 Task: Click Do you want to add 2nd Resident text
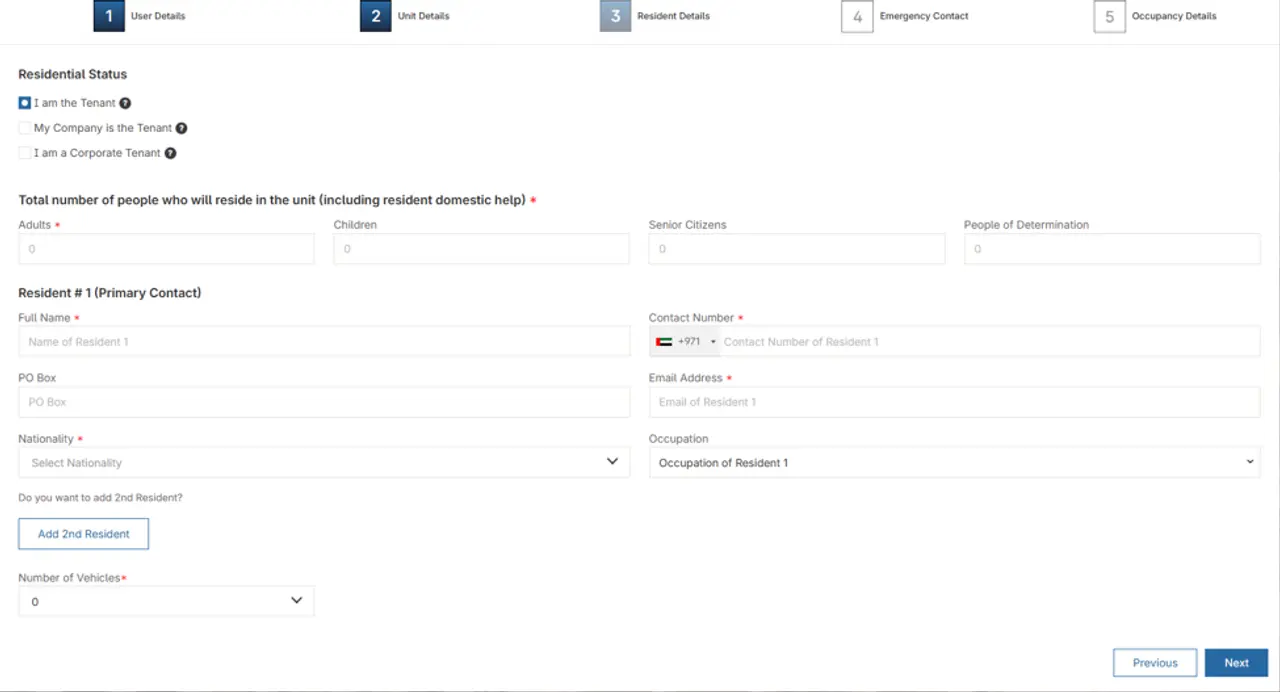(x=100, y=497)
